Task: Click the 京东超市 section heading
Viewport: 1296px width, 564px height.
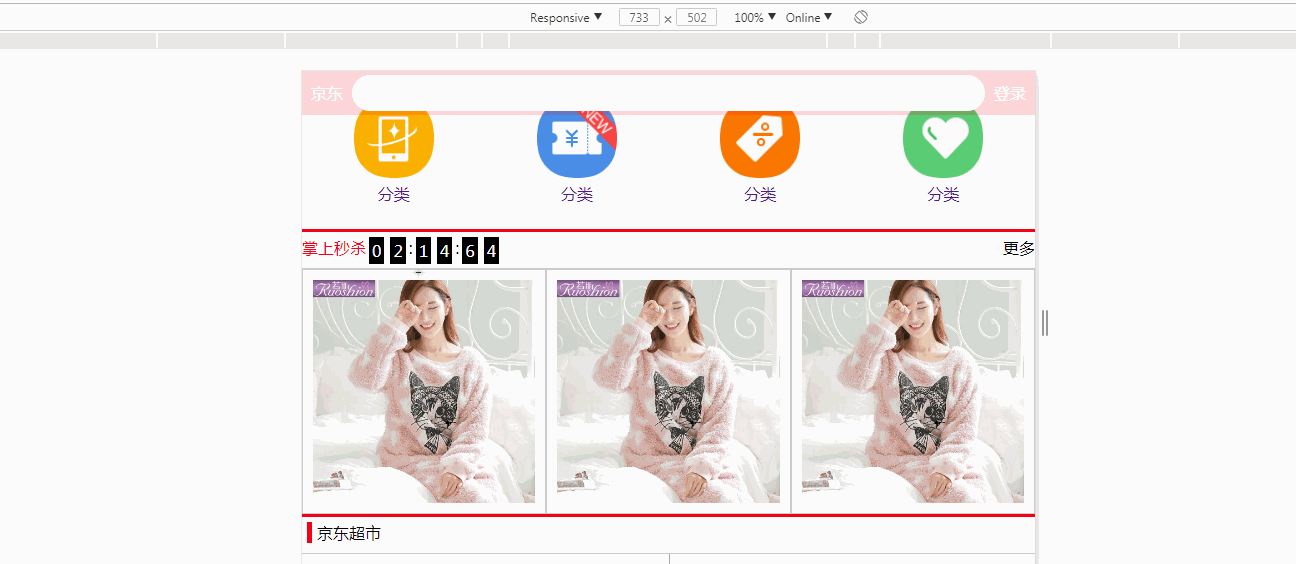Action: coord(349,534)
